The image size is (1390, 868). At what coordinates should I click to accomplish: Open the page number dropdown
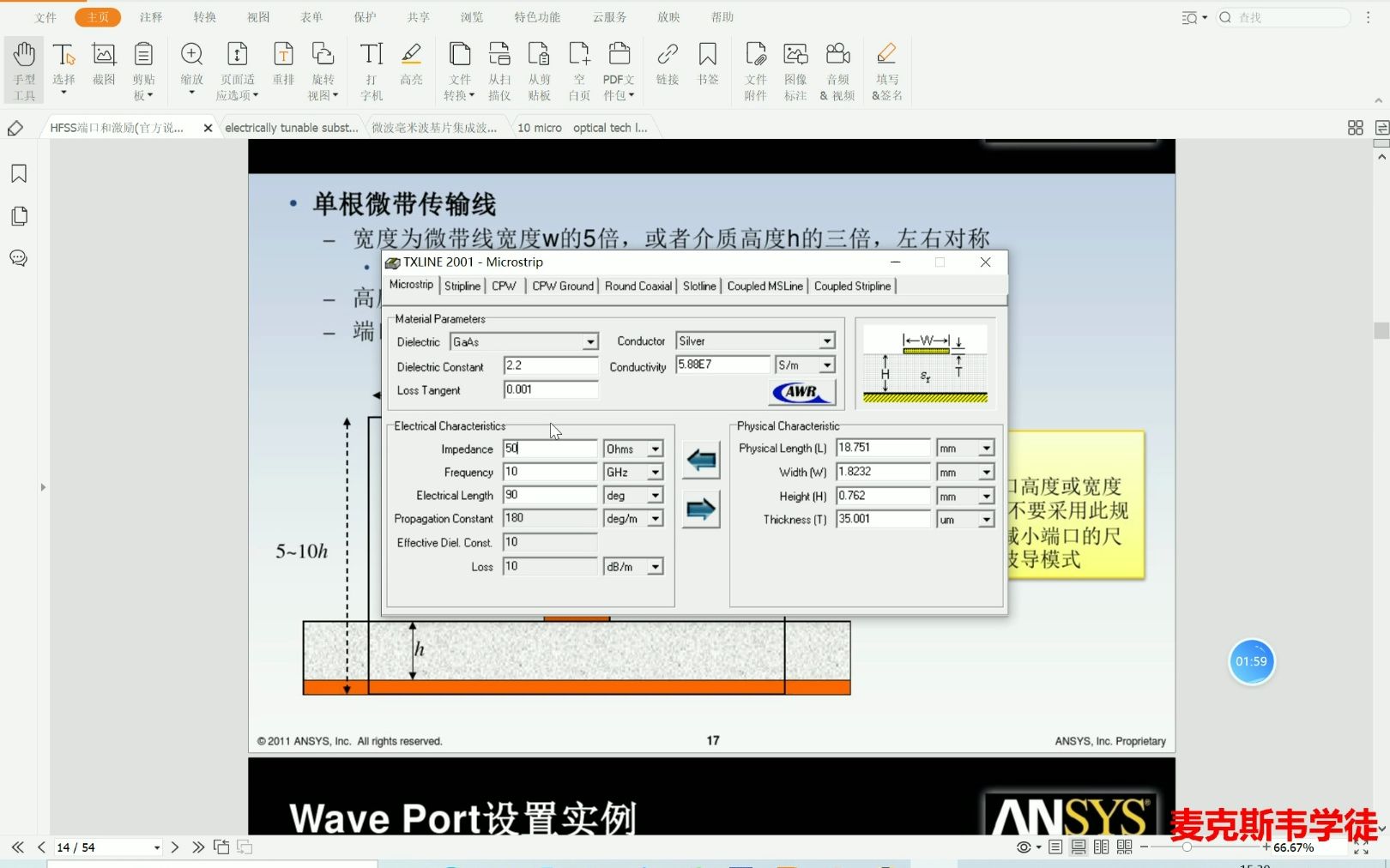click(156, 847)
